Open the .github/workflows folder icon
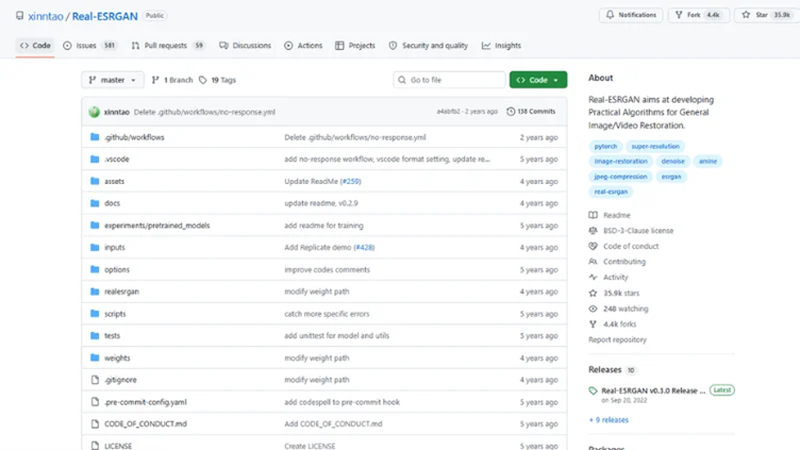The height and width of the screenshot is (450, 800). point(94,137)
